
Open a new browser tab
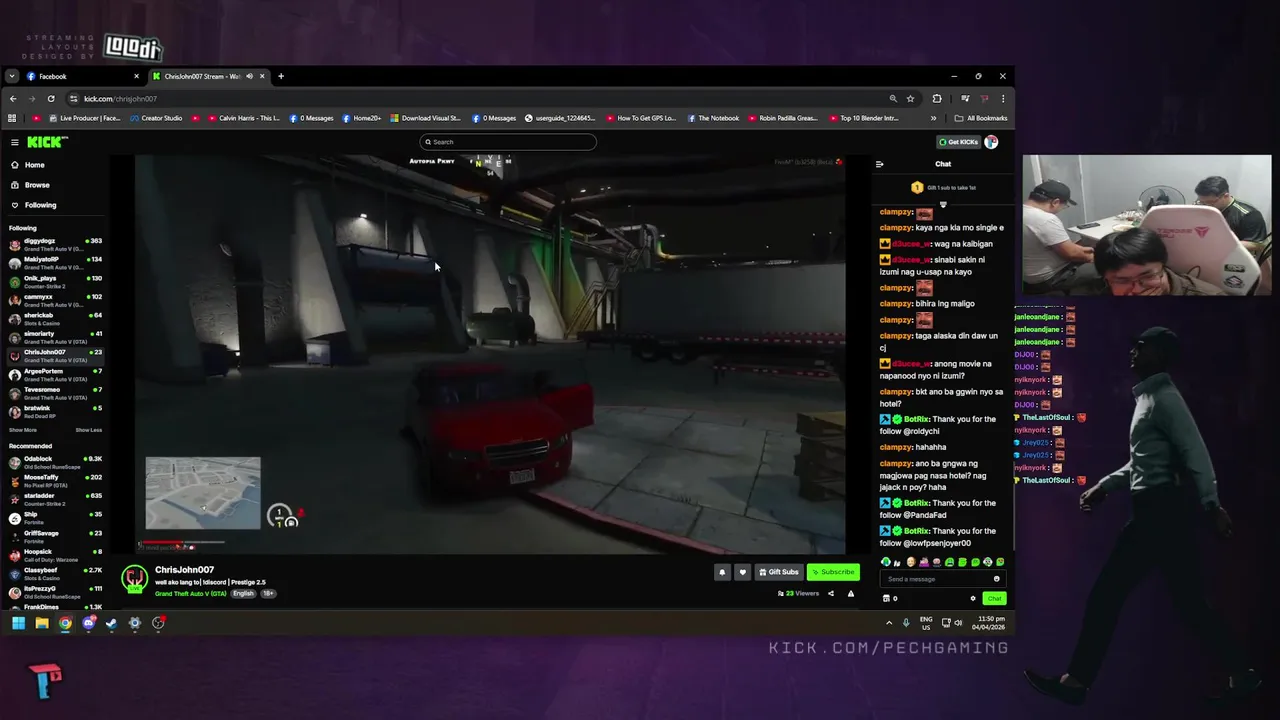(x=281, y=76)
